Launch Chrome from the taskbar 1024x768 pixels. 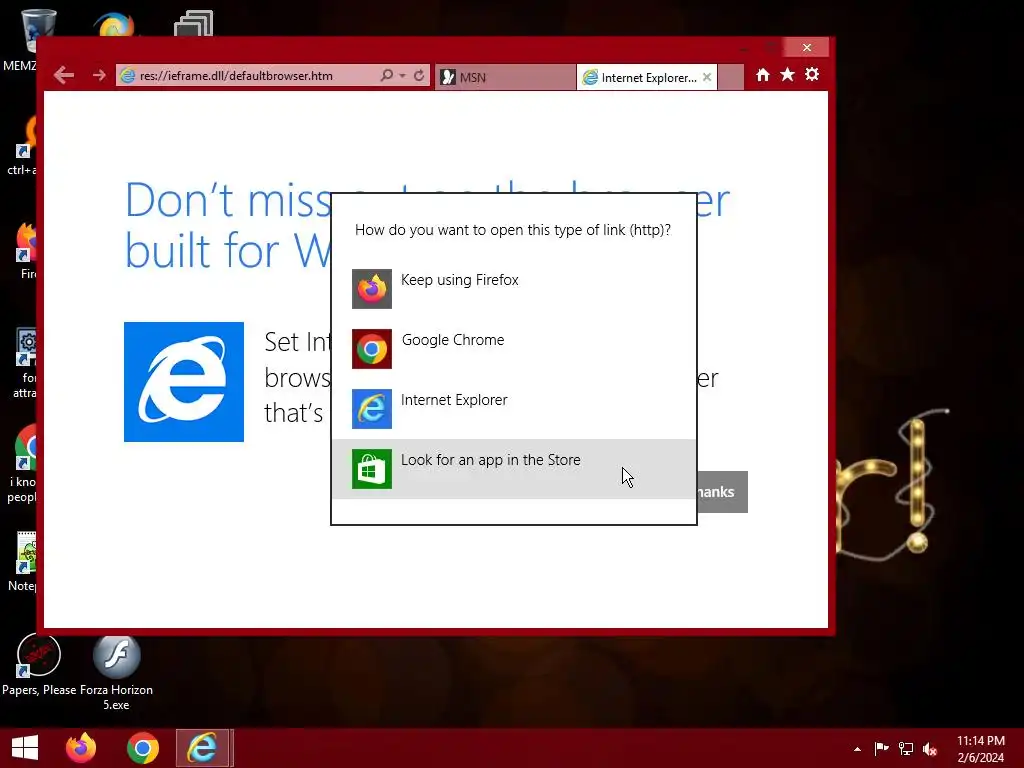142,748
